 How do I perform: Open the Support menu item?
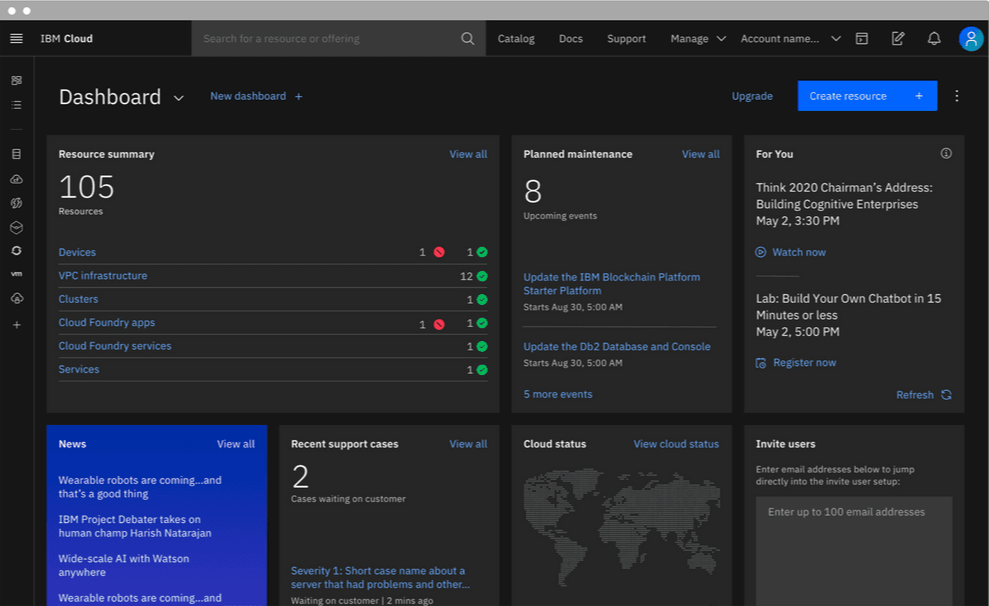(626, 39)
